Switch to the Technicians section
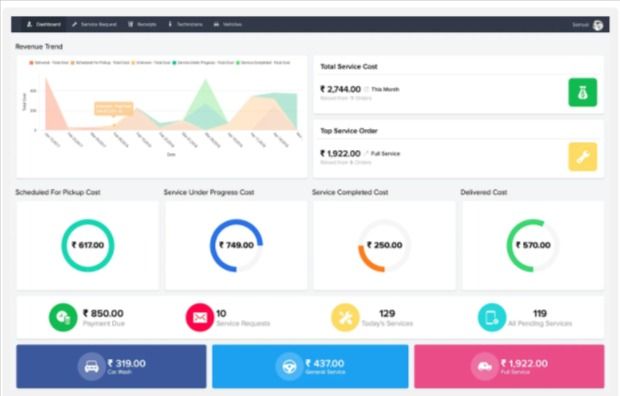This screenshot has height=396, width=620. point(185,25)
